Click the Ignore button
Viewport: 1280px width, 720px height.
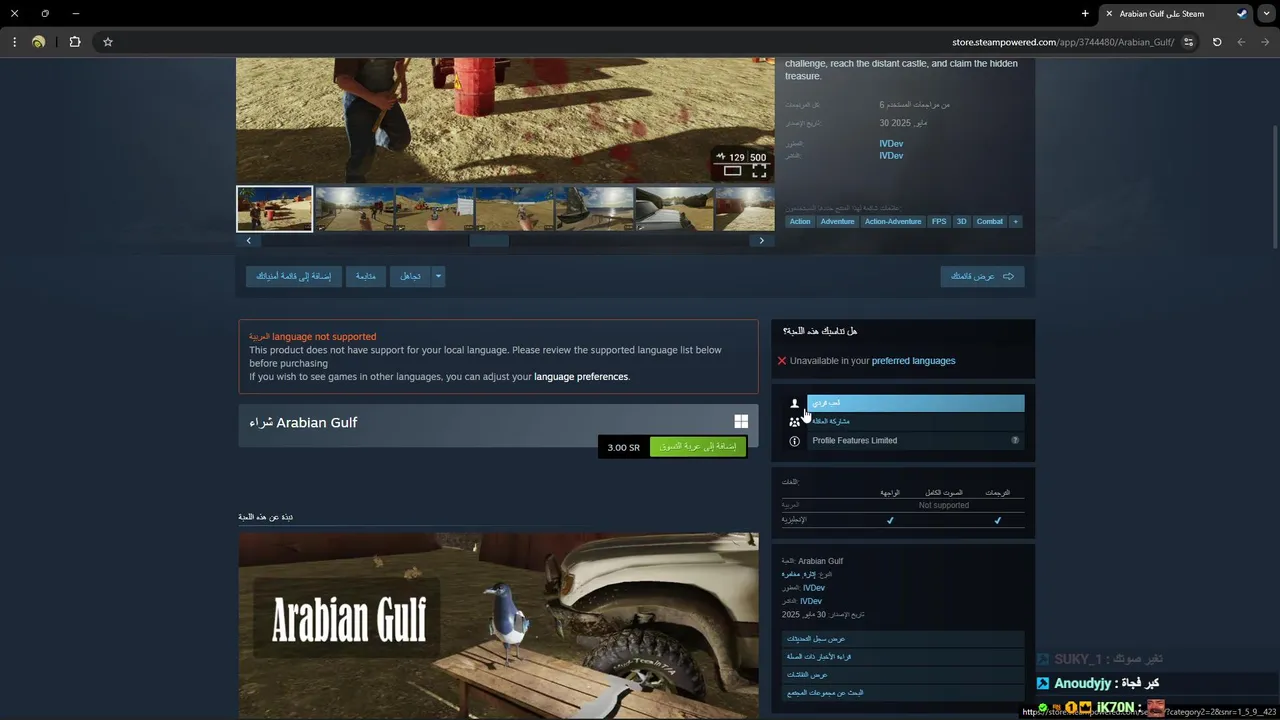pos(411,276)
